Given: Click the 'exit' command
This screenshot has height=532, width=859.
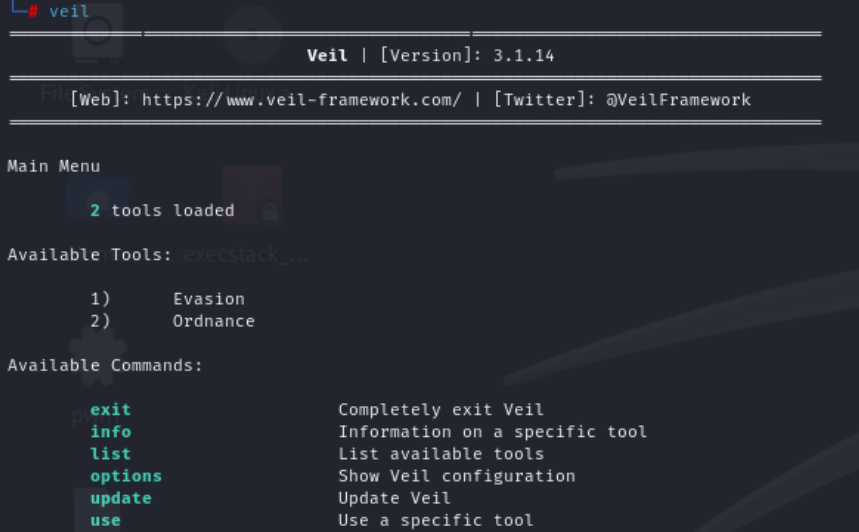Looking at the screenshot, I should (111, 409).
